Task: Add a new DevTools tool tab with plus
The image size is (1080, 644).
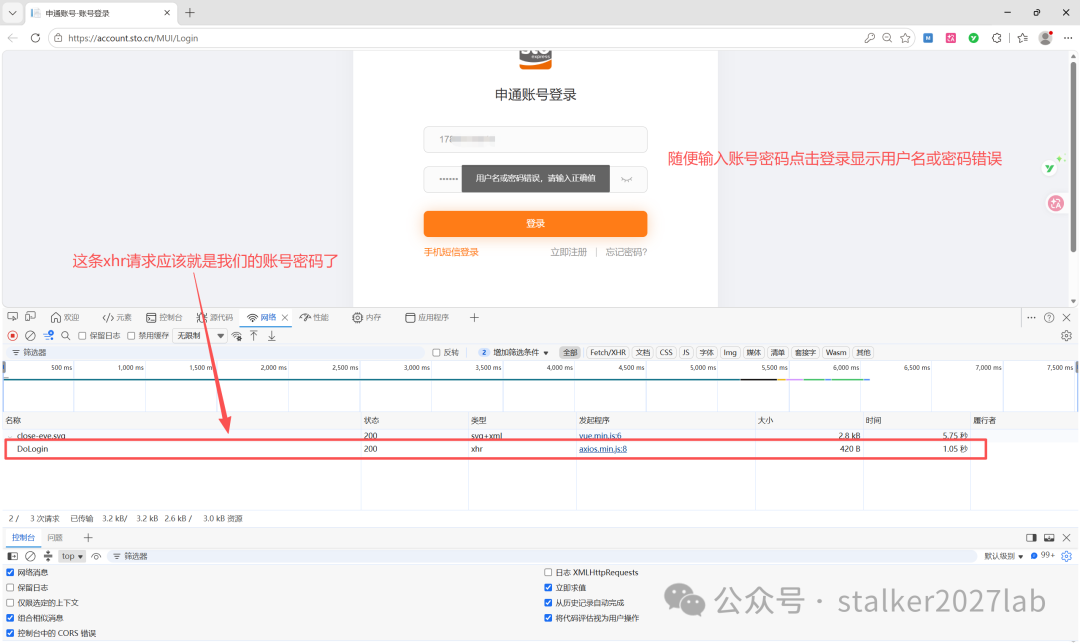Action: 474,318
